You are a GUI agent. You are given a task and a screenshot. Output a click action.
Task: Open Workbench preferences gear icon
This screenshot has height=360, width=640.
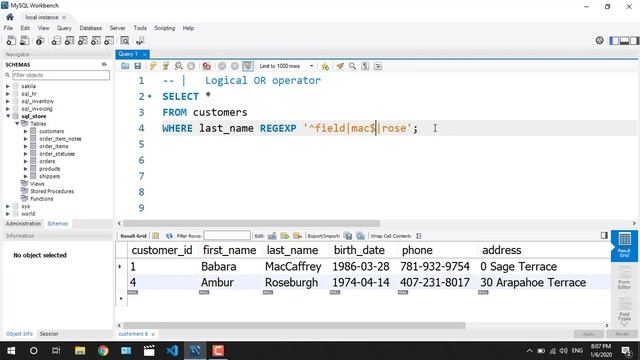tap(599, 40)
